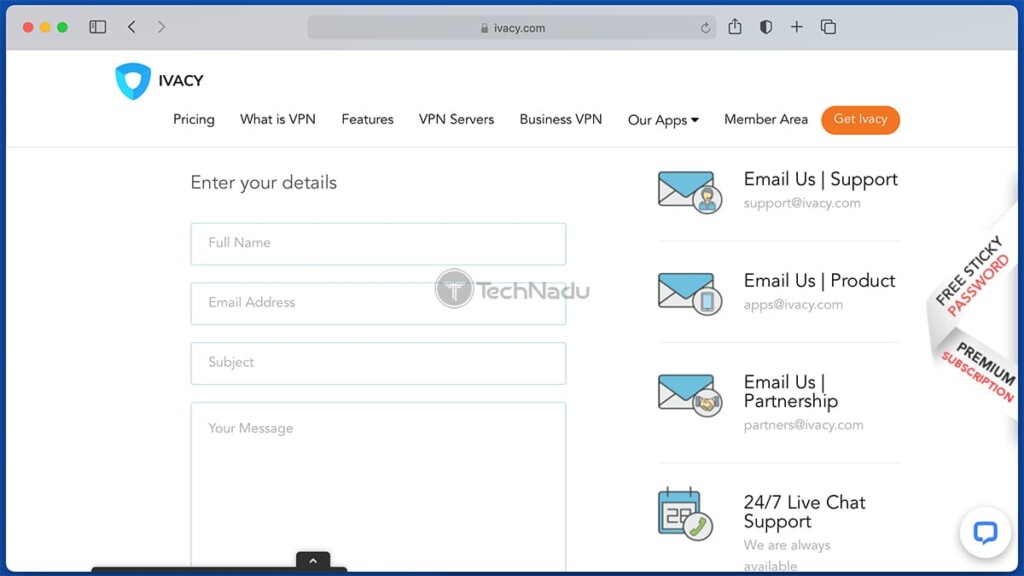This screenshot has height=576, width=1024.
Task: Click the scroll-up chevron tab
Action: (313, 560)
